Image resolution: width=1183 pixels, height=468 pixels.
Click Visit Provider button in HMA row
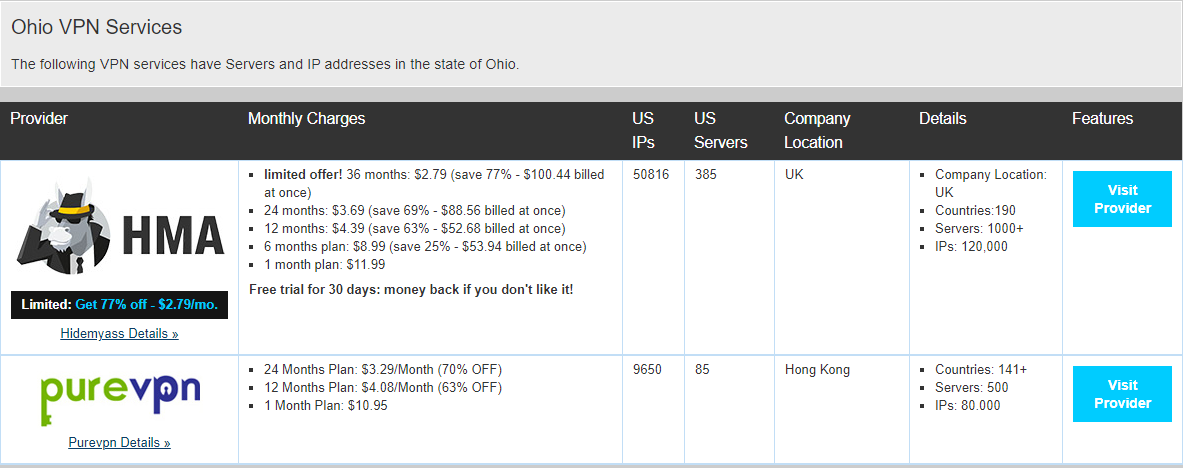(1122, 199)
